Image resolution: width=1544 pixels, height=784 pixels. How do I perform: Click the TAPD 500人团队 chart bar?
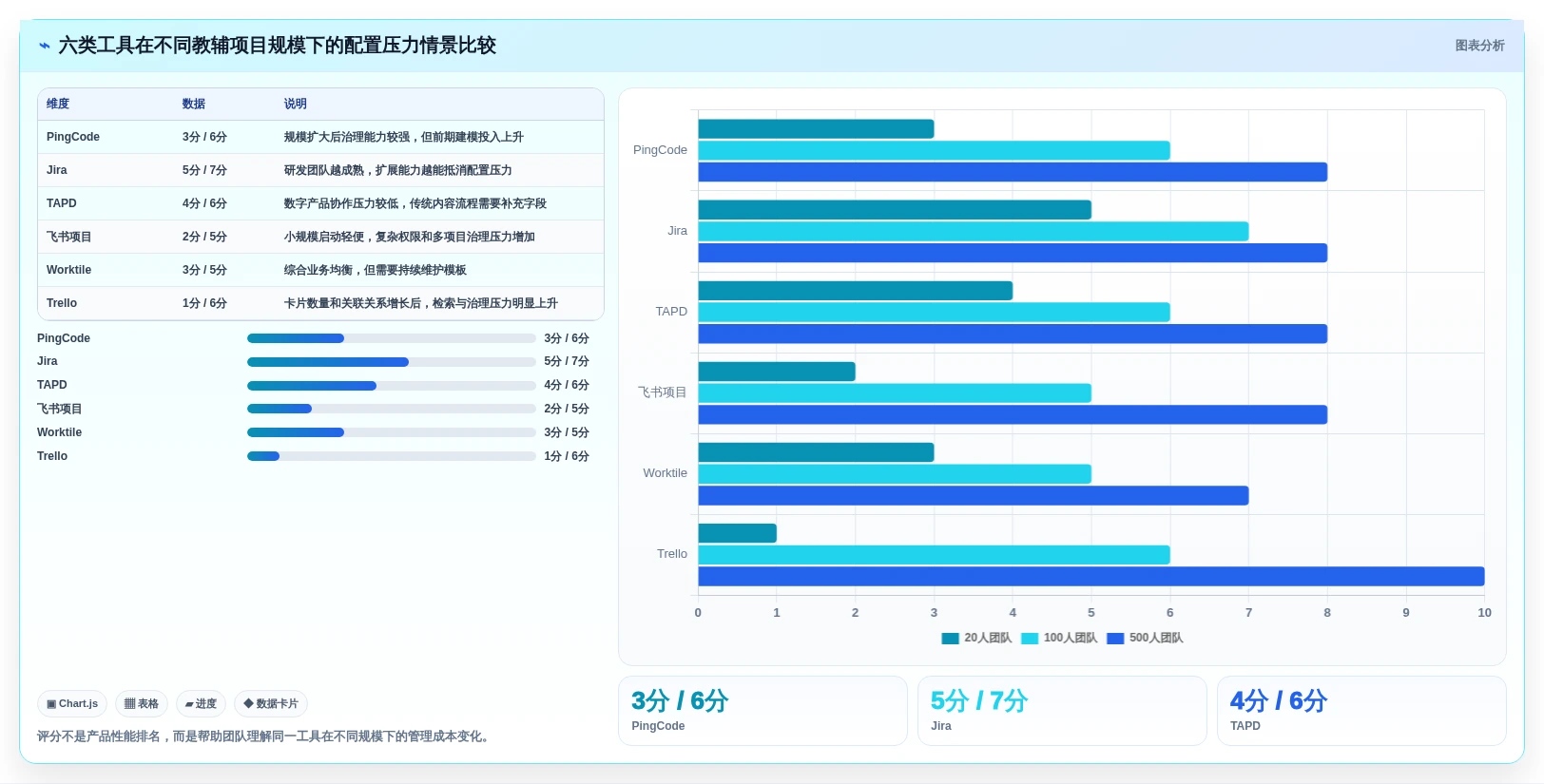click(x=1013, y=334)
